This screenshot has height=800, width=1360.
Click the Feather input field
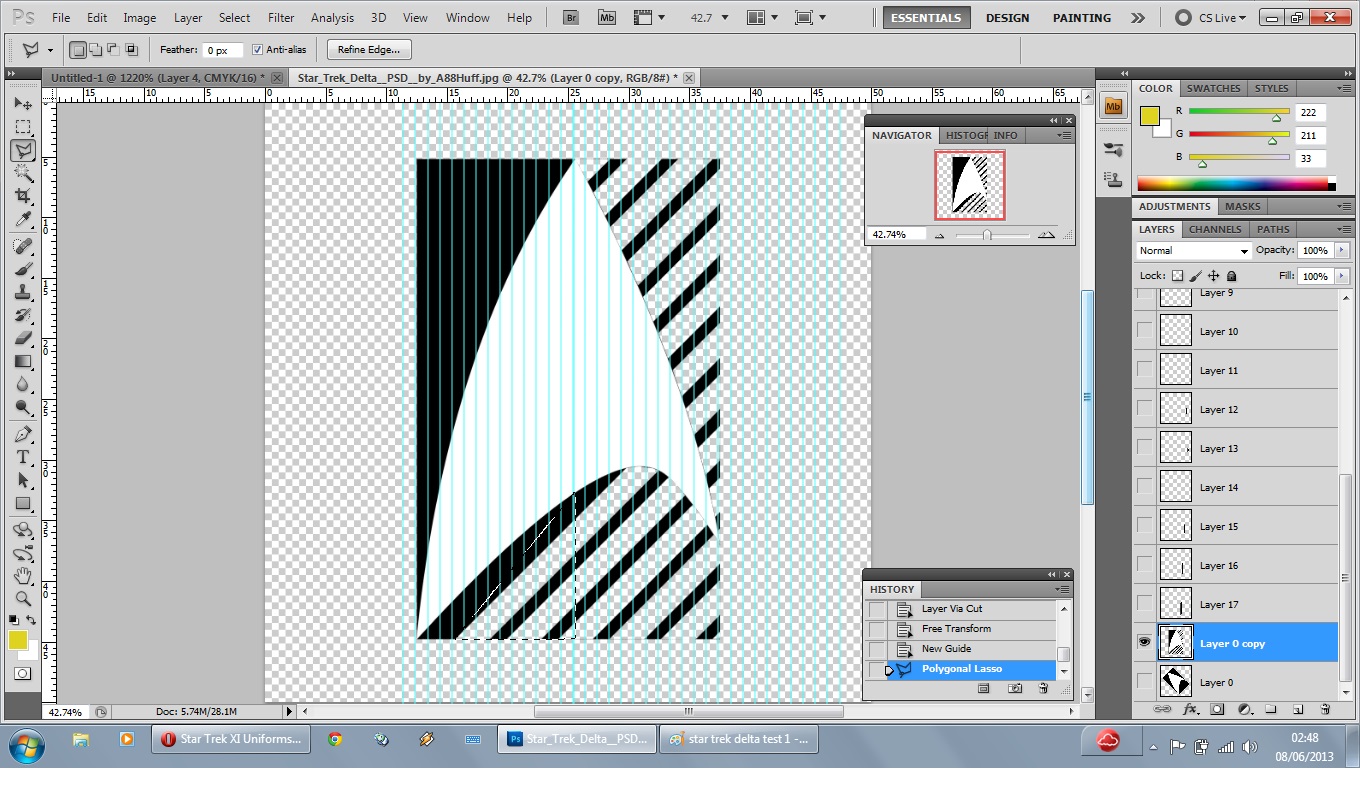click(x=222, y=50)
